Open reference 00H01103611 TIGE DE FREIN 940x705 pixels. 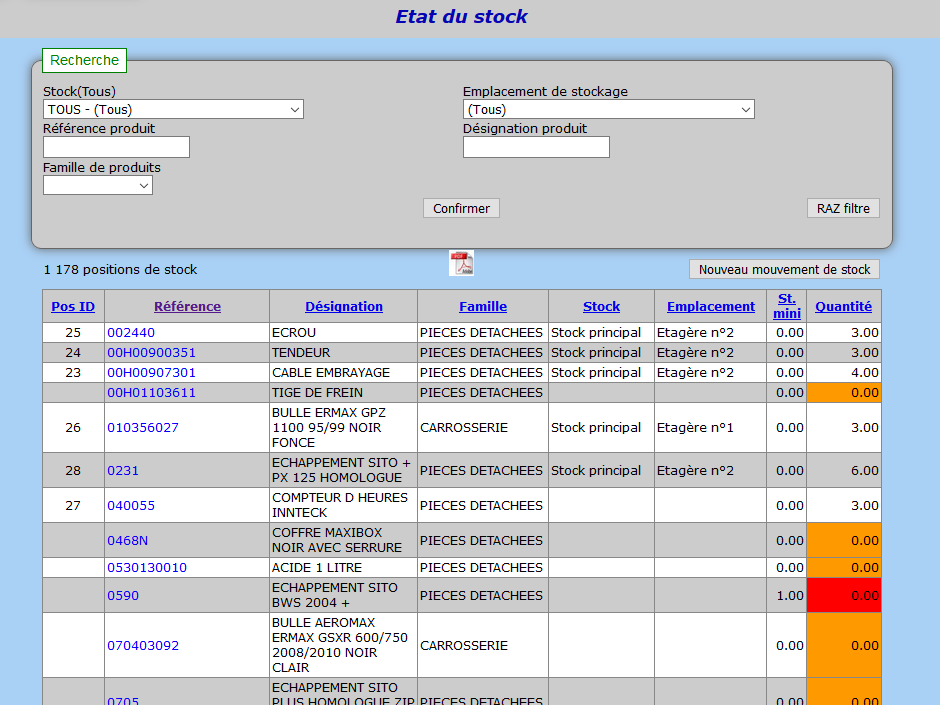coord(151,393)
